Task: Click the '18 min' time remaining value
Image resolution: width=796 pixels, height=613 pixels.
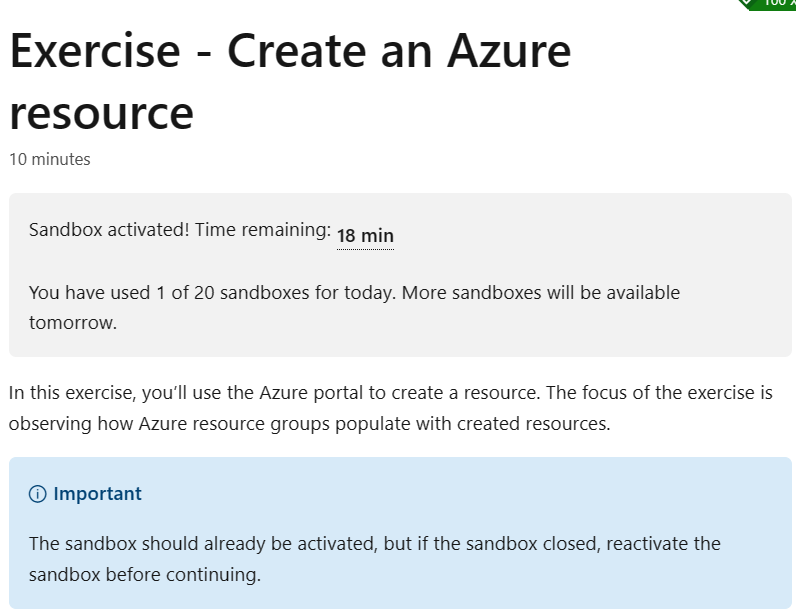Action: point(365,236)
